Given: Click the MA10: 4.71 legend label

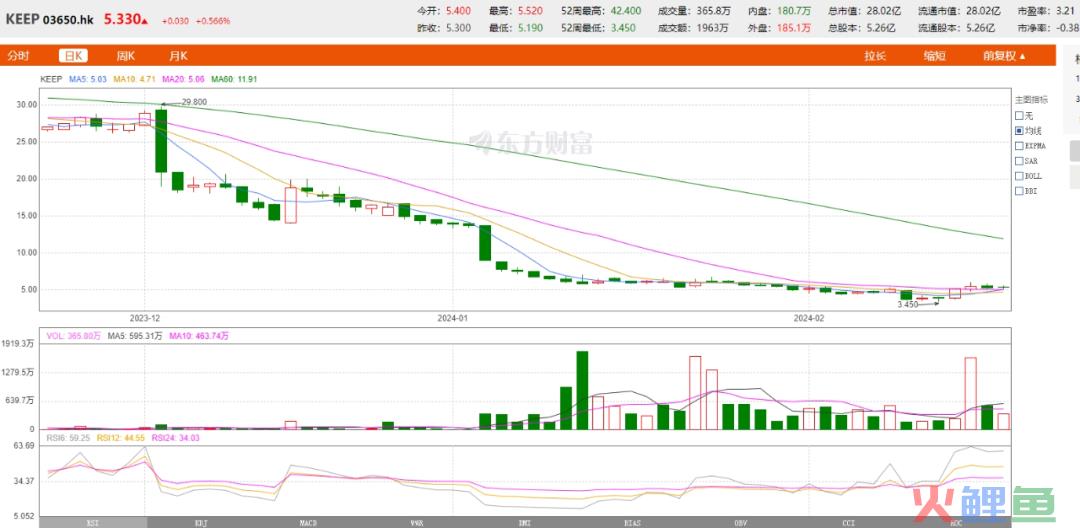Looking at the screenshot, I should [x=134, y=80].
